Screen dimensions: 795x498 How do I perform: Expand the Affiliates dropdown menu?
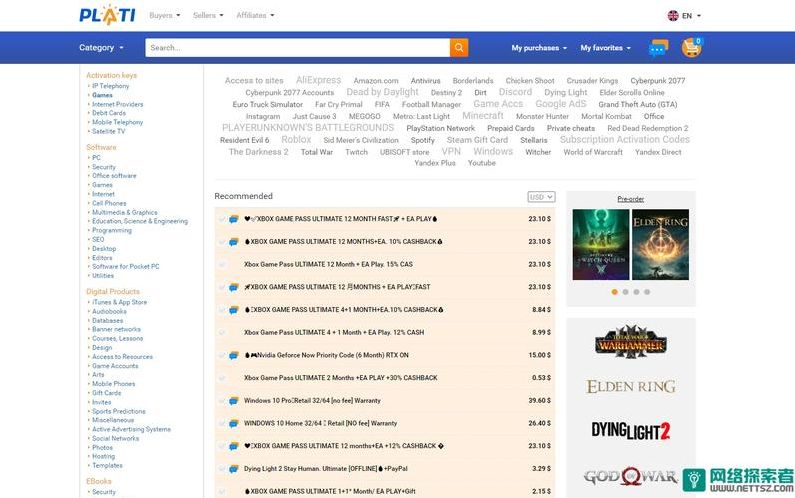(255, 16)
